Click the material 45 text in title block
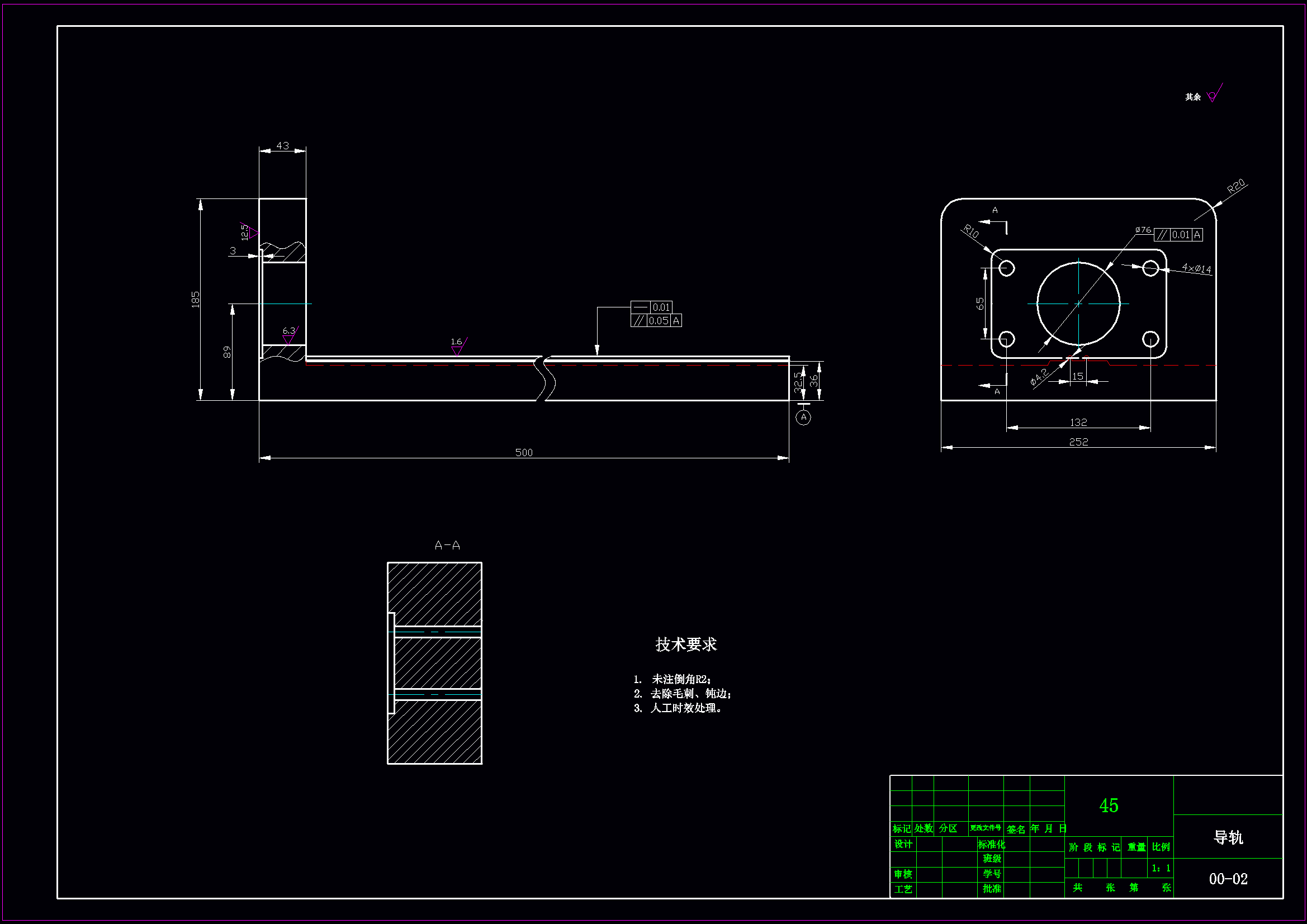 pos(1109,805)
